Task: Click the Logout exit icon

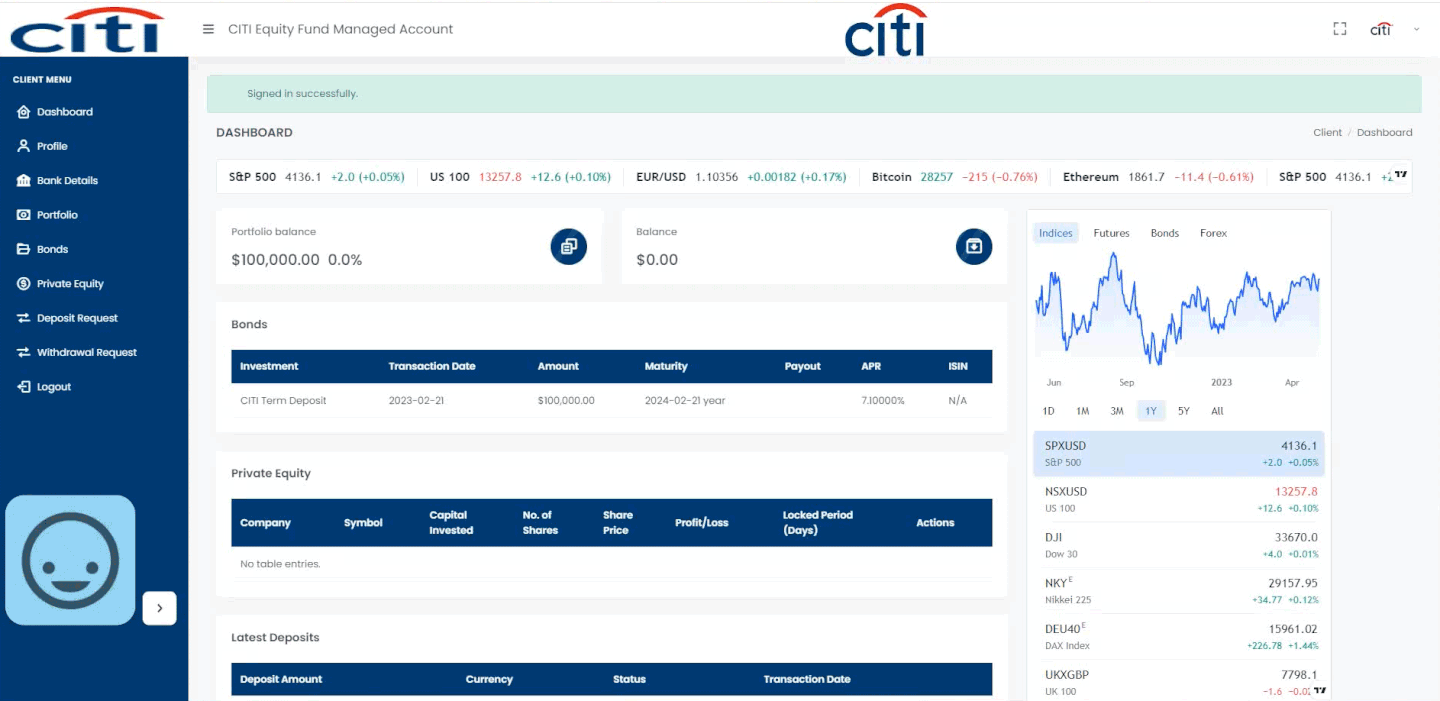Action: 24,387
